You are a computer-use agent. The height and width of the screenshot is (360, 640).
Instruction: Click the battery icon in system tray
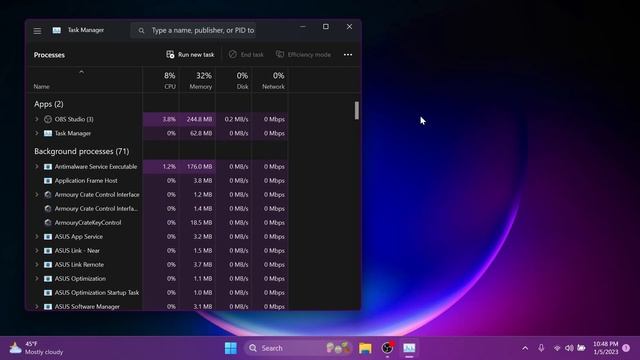coord(581,348)
